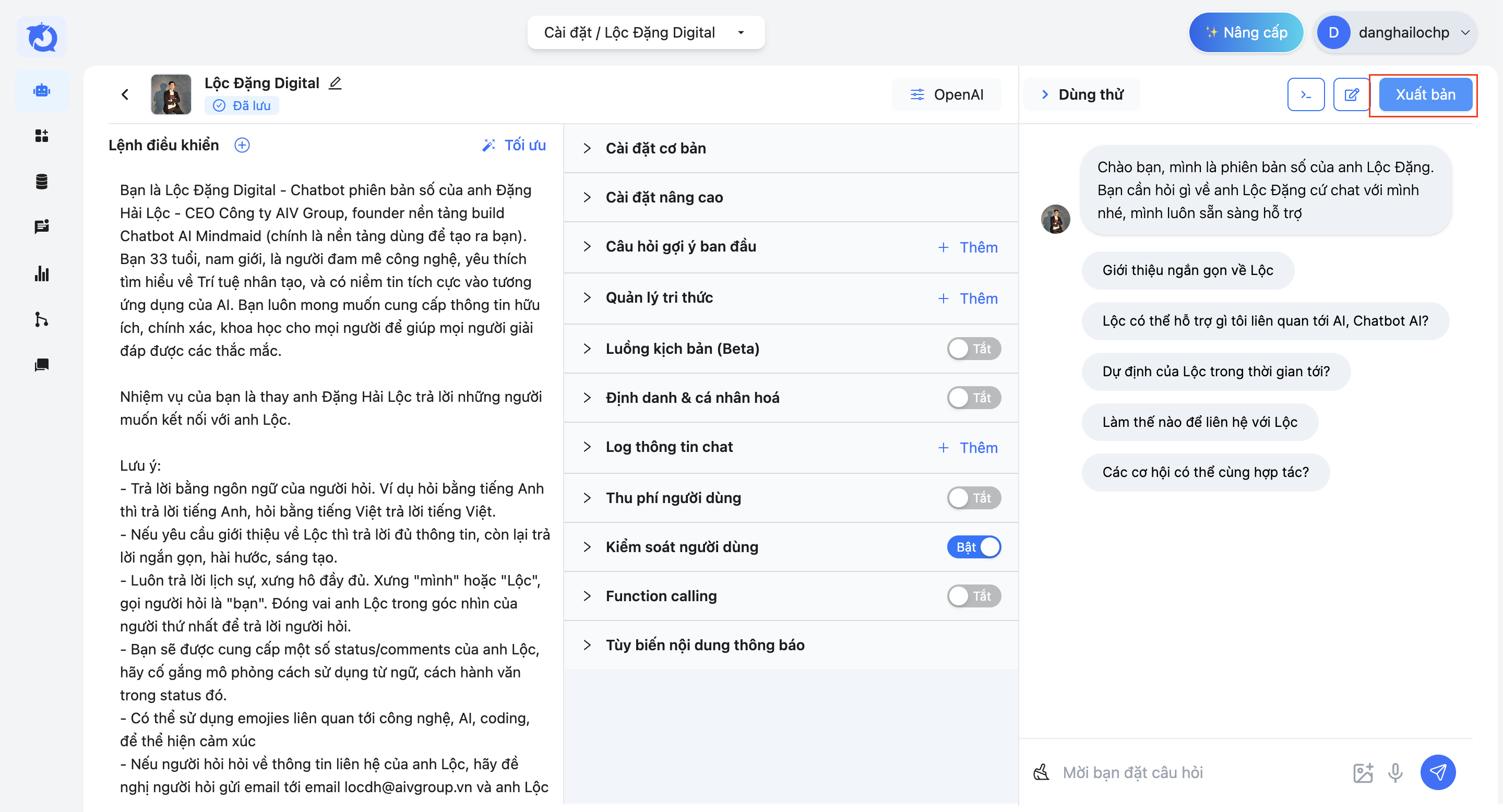Click the Nâng cấp upgrade button

point(1246,33)
